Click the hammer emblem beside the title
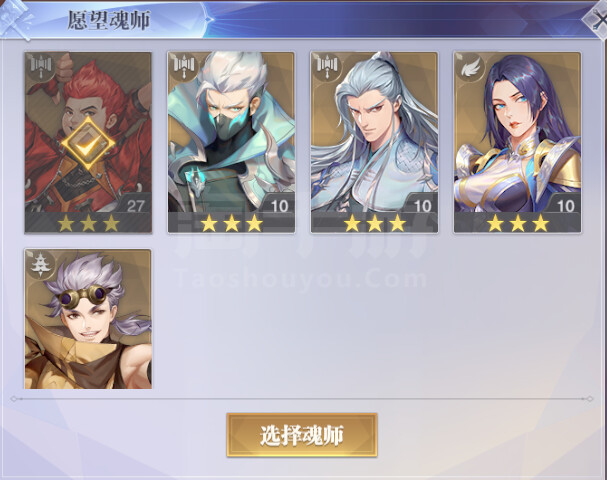Viewport: 607px width, 480px height. pos(16,19)
